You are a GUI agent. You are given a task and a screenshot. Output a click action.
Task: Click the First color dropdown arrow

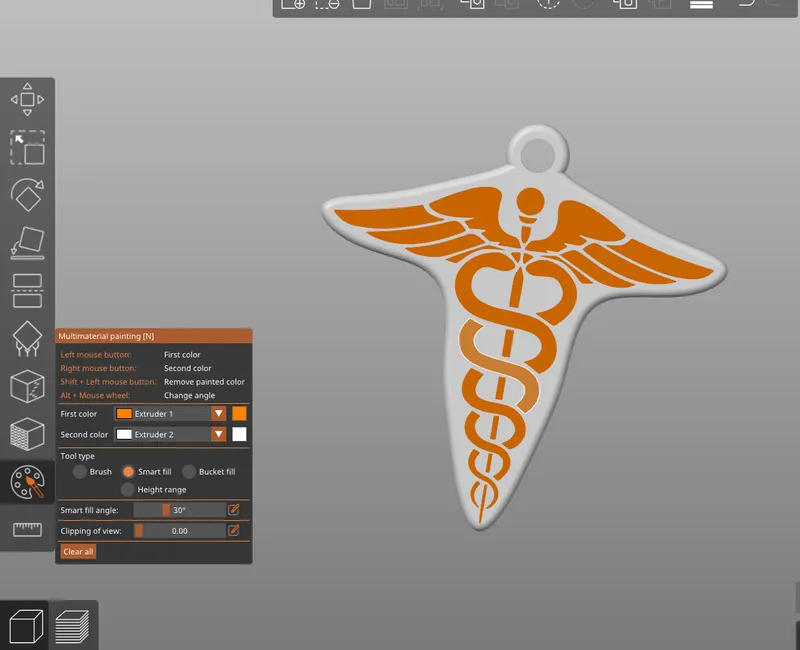pos(218,414)
